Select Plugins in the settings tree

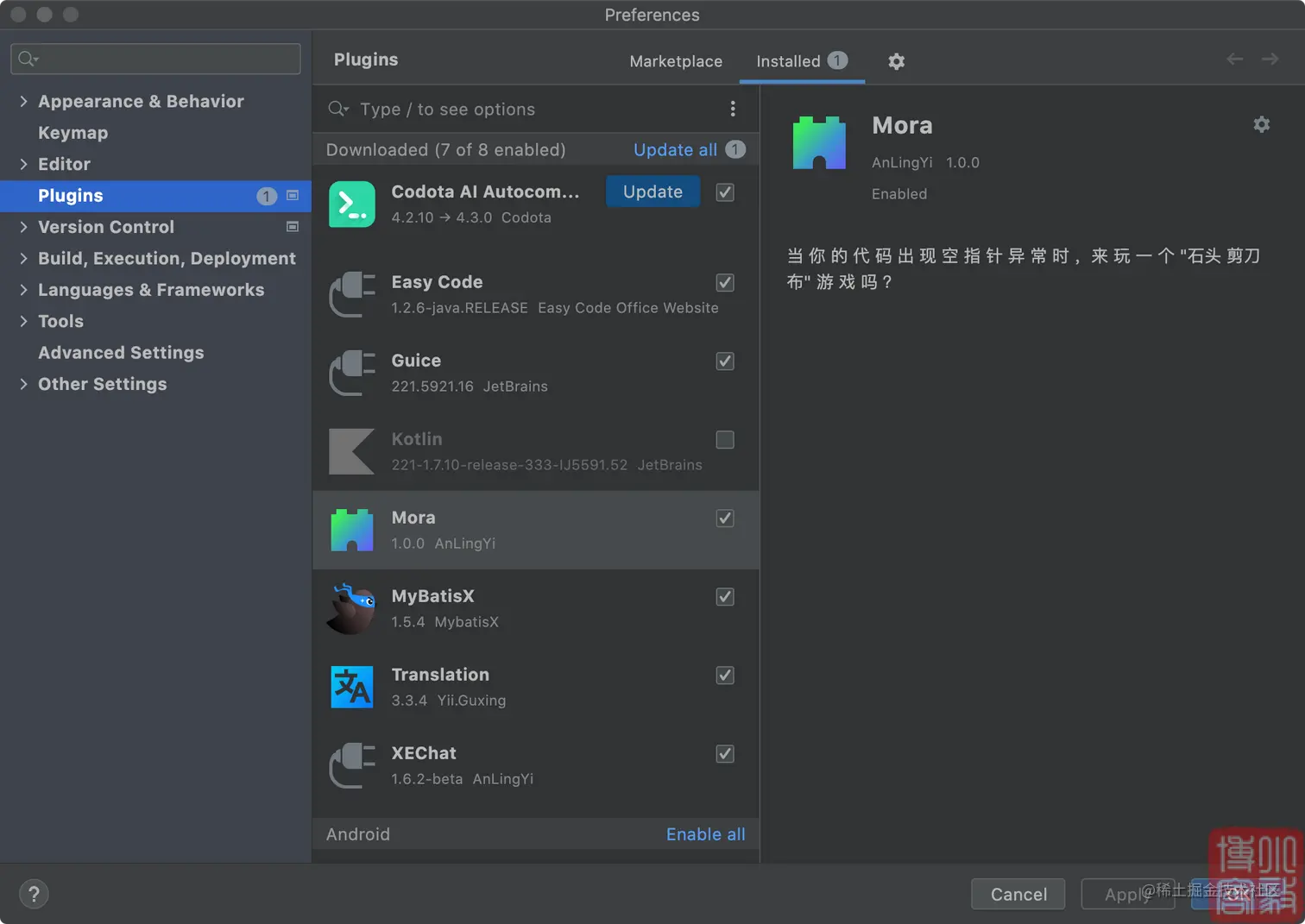(x=155, y=196)
